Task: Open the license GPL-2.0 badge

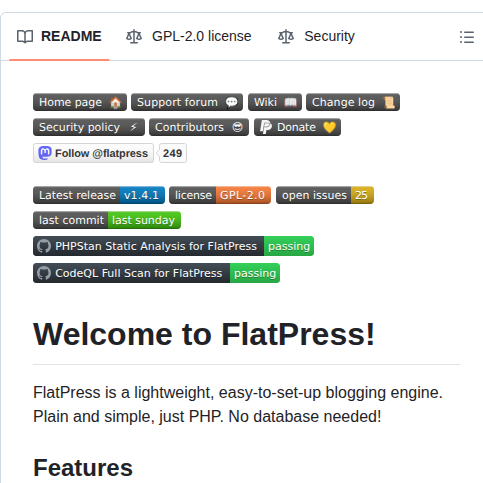Action: point(220,195)
